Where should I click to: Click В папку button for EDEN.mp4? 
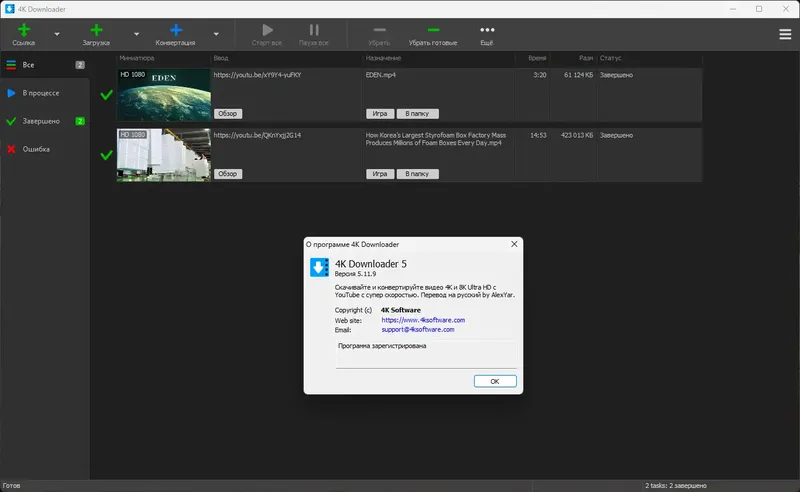click(x=417, y=114)
